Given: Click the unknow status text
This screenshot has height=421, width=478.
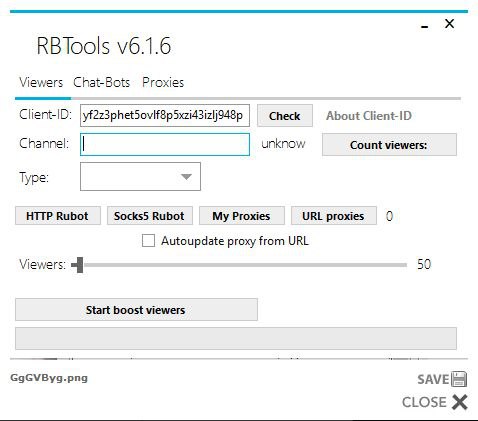Looking at the screenshot, I should pyautogui.click(x=283, y=144).
